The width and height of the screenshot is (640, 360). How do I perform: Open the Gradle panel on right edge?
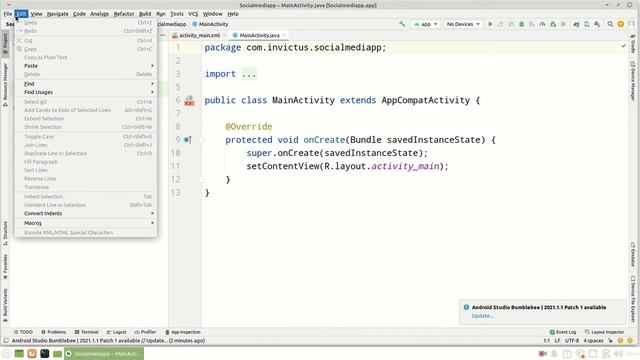point(633,44)
